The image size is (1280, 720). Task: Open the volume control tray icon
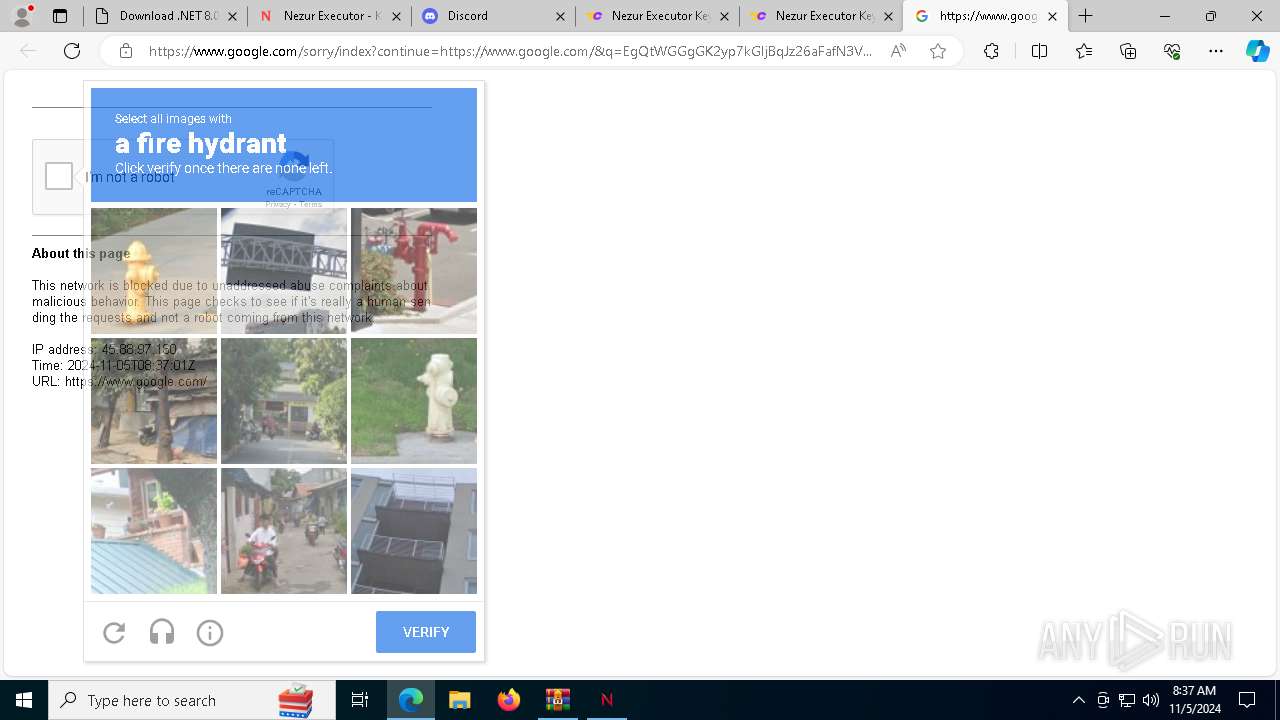click(1151, 700)
